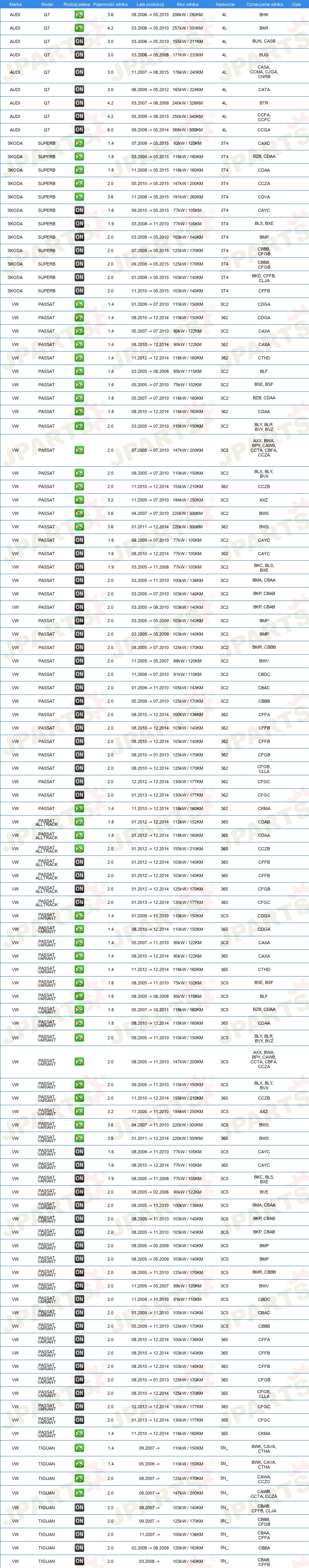Click the petrol icon in Audi Q7 BHK row
This screenshot has width=309, height=1568.
pos(79,15)
